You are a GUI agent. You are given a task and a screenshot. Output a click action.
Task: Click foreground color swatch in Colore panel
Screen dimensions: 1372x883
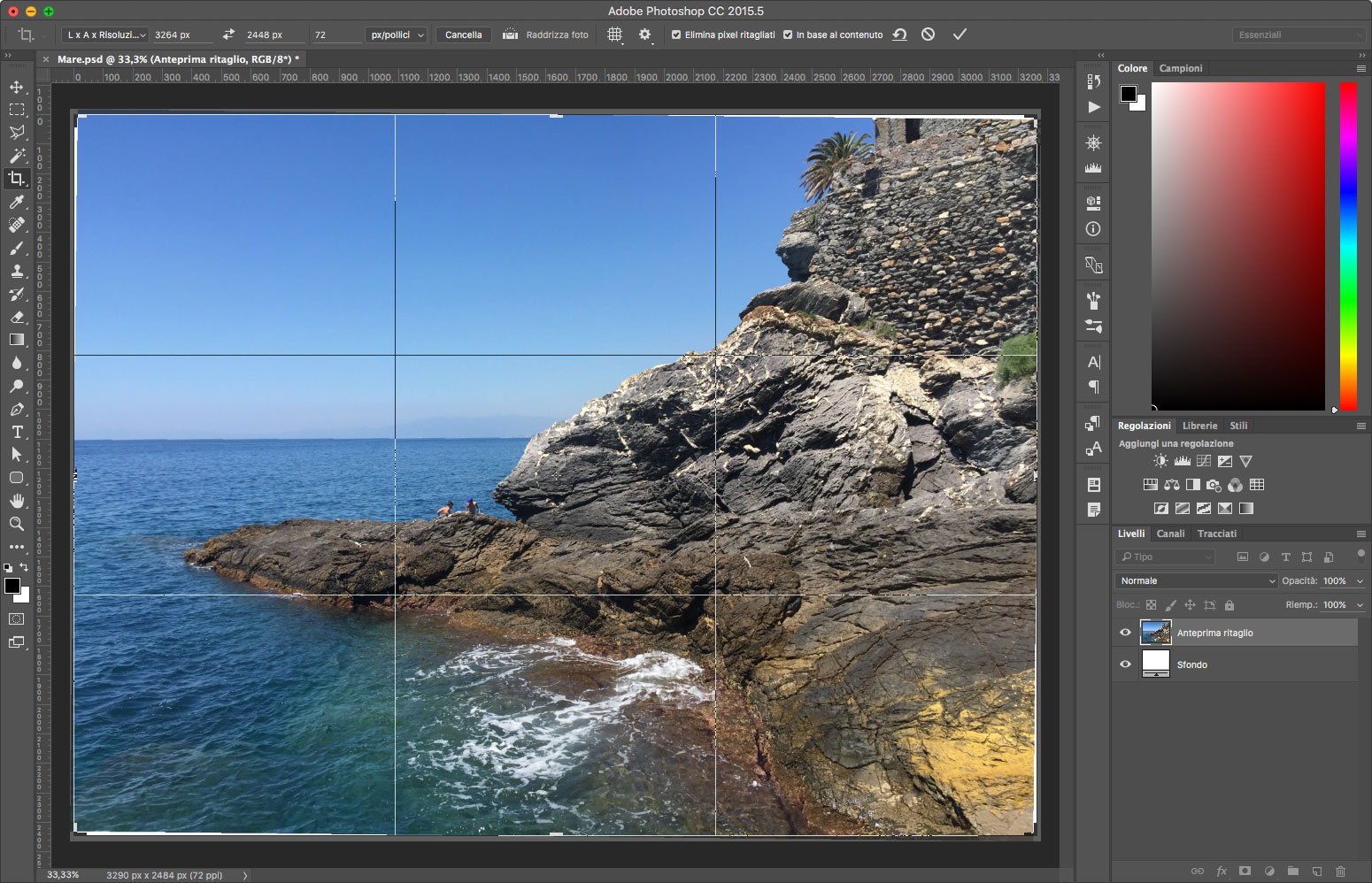pos(1128,94)
